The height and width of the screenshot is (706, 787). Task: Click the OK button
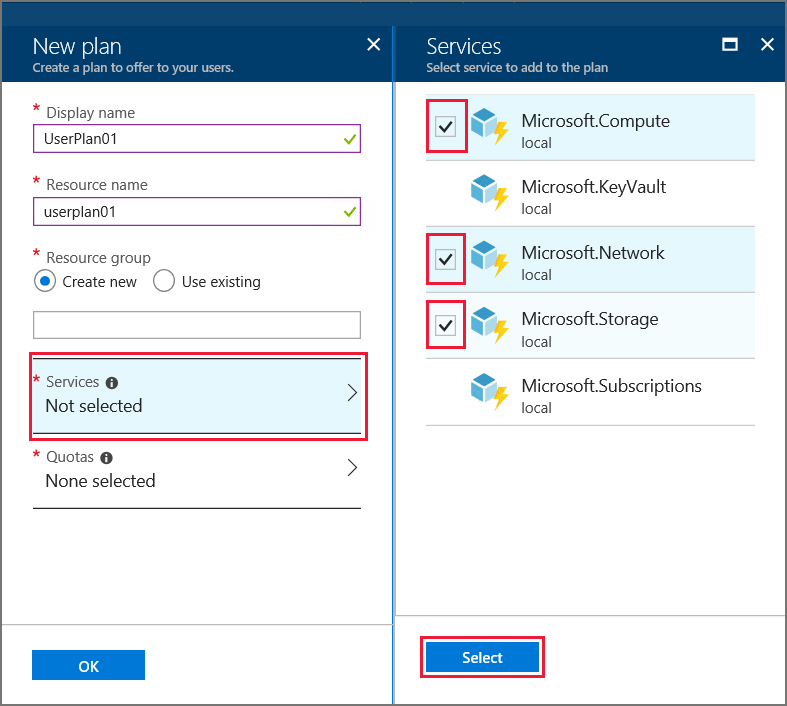click(88, 665)
